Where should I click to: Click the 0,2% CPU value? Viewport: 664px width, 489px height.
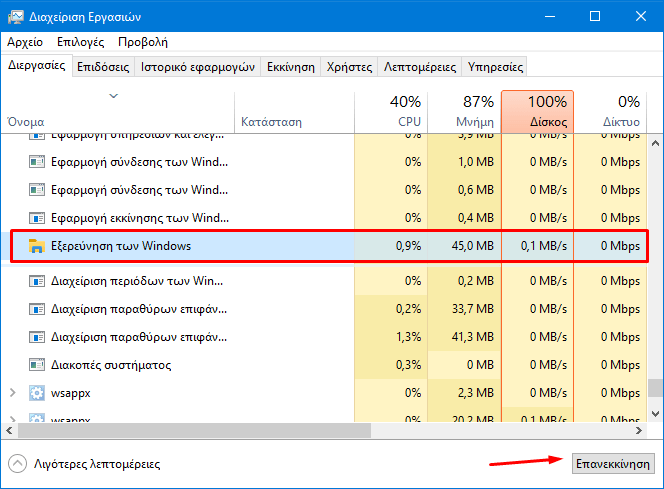coord(408,309)
